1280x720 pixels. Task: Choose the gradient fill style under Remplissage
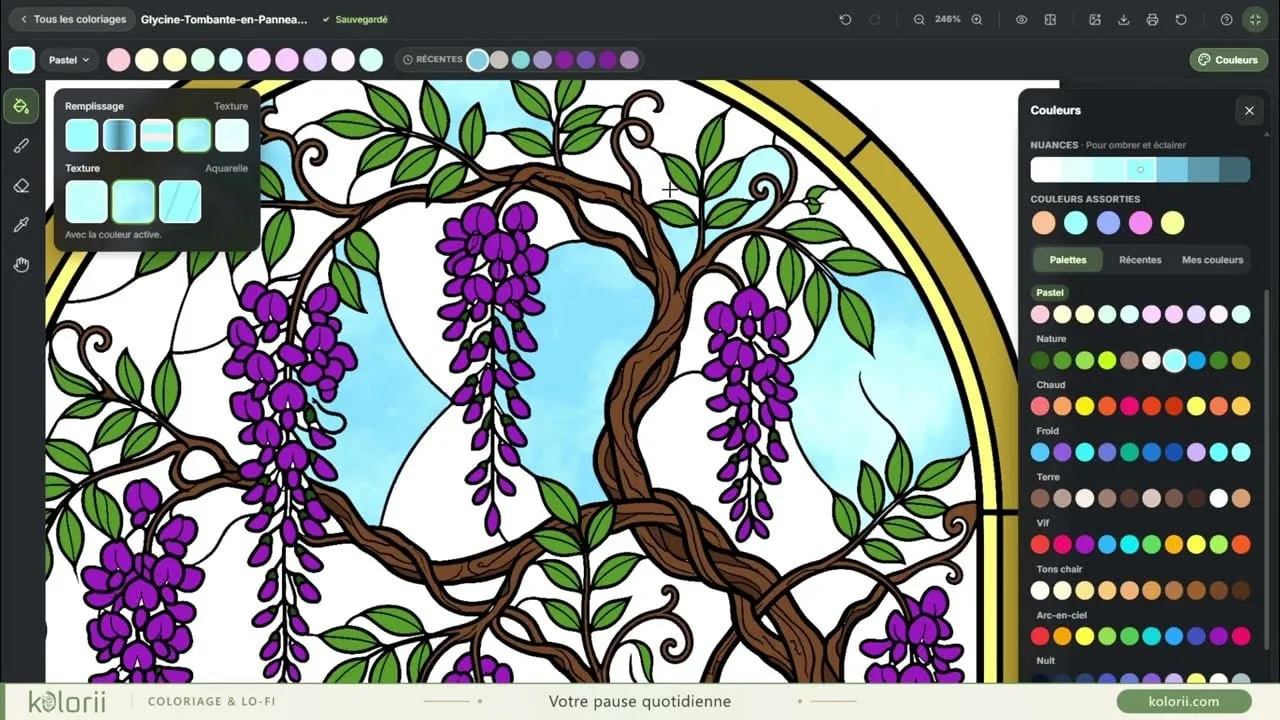[119, 135]
